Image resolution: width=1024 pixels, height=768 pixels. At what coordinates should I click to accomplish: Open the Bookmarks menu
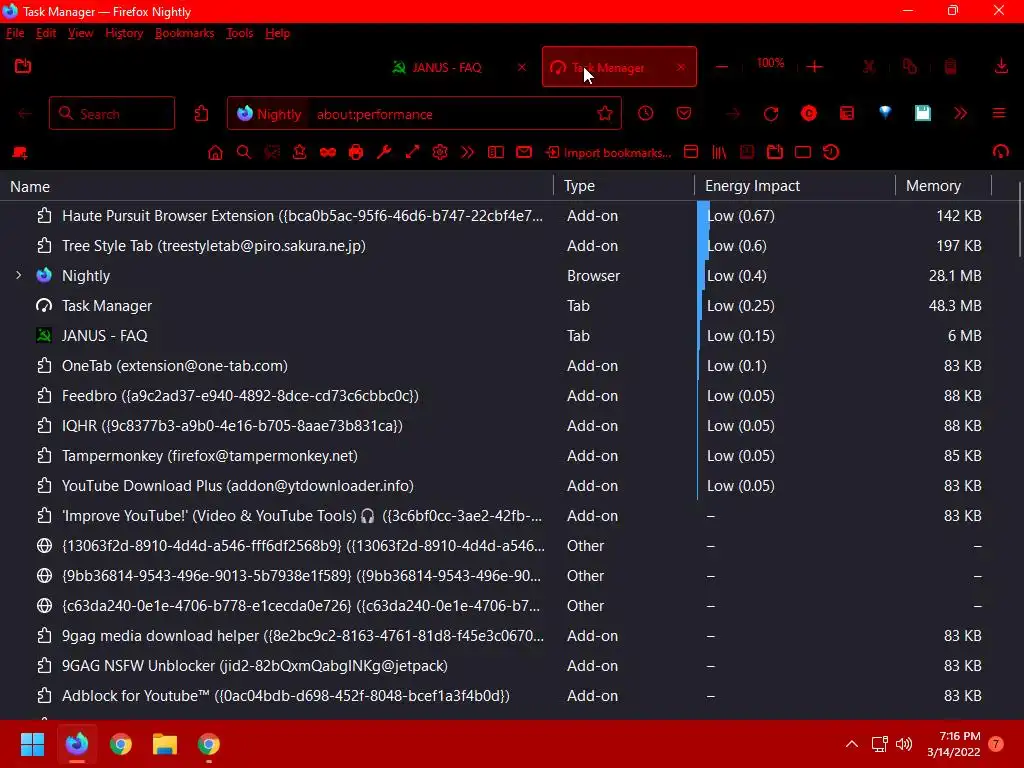(x=184, y=33)
